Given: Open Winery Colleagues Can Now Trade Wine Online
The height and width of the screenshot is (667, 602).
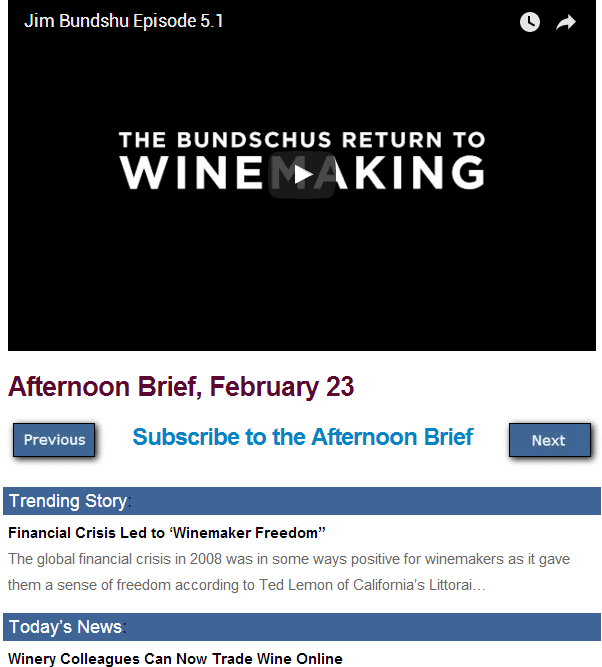Looking at the screenshot, I should 175,659.
